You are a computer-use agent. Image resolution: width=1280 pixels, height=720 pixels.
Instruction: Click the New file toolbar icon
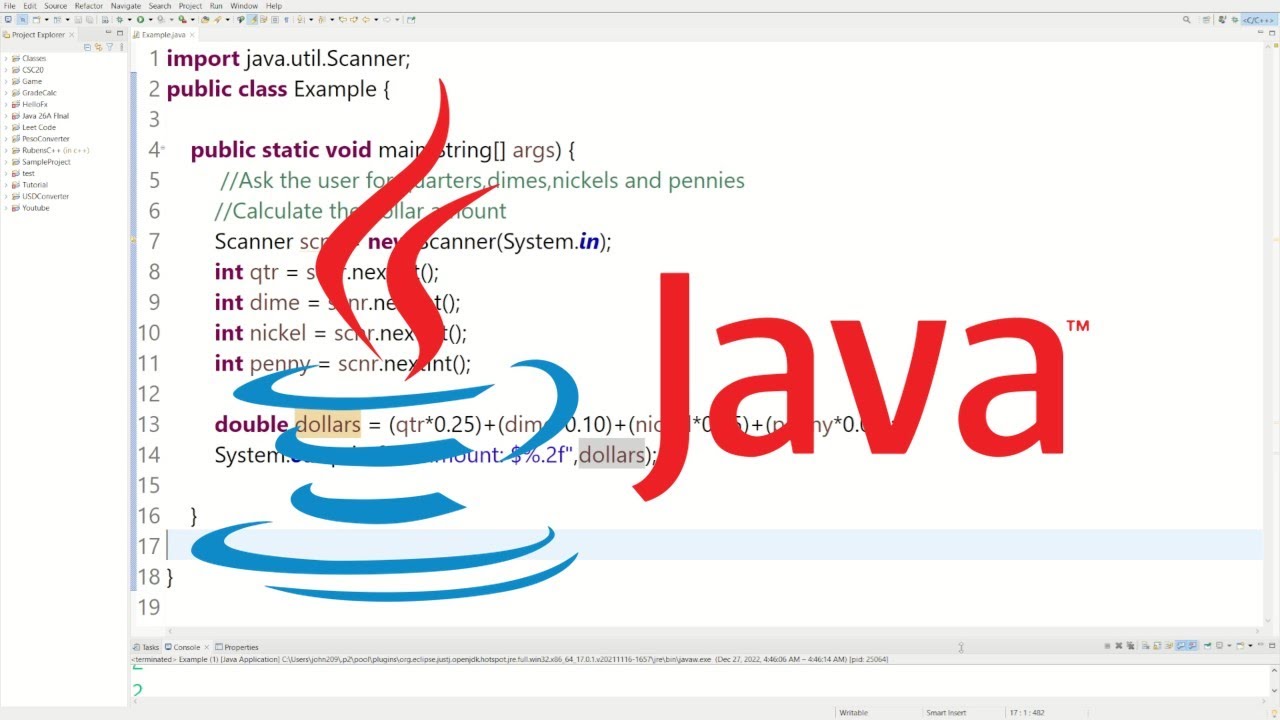coord(36,19)
